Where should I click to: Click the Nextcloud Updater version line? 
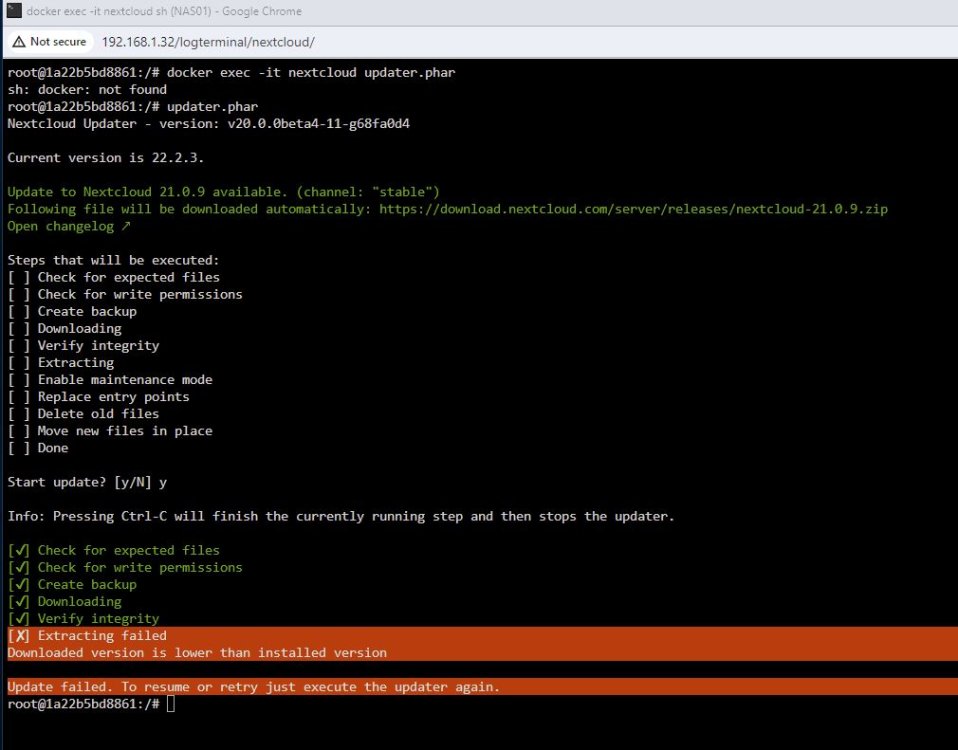208,123
